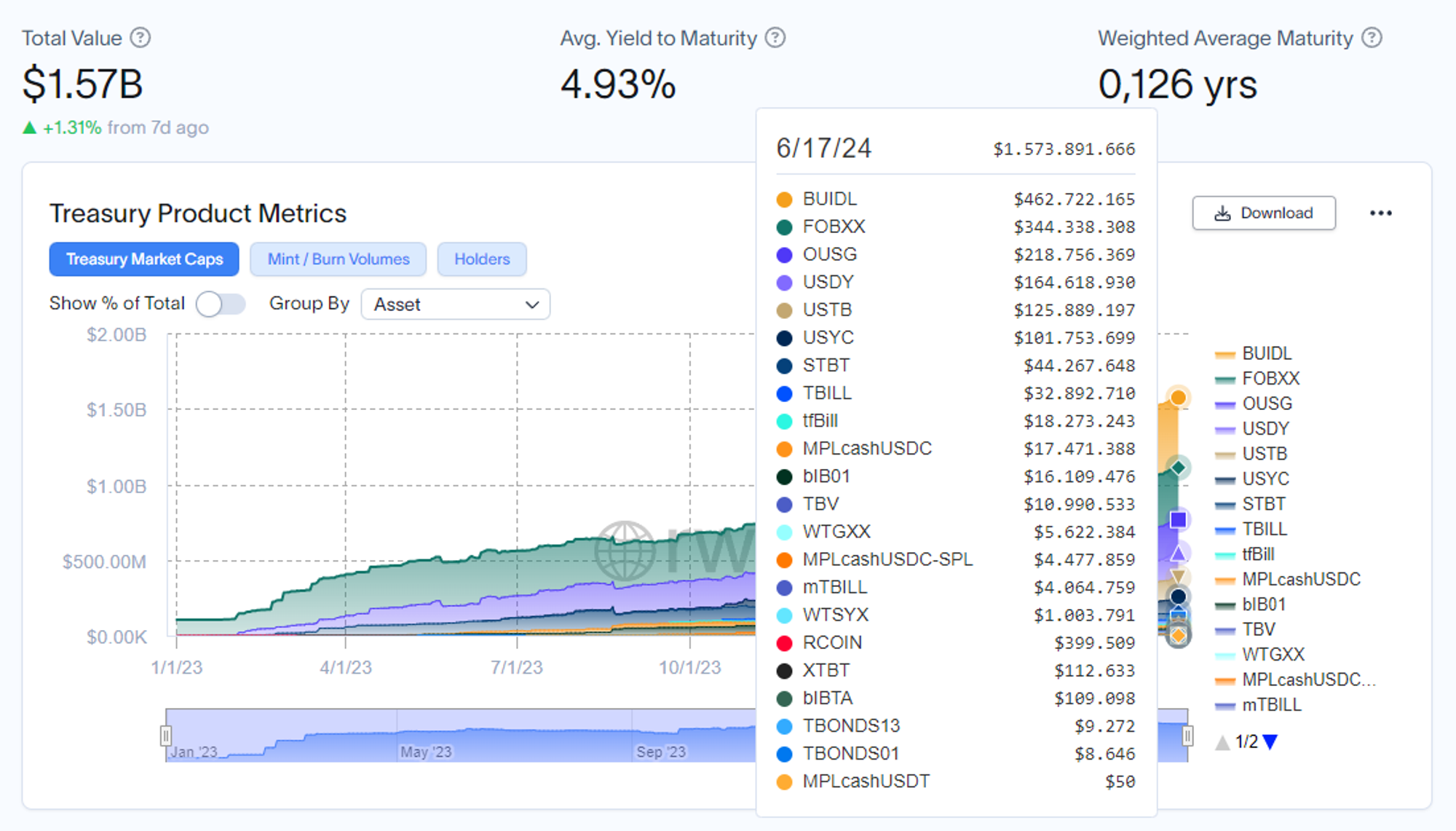Toggle the Show % of Total switch
Viewport: 1456px width, 831px height.
(x=221, y=304)
